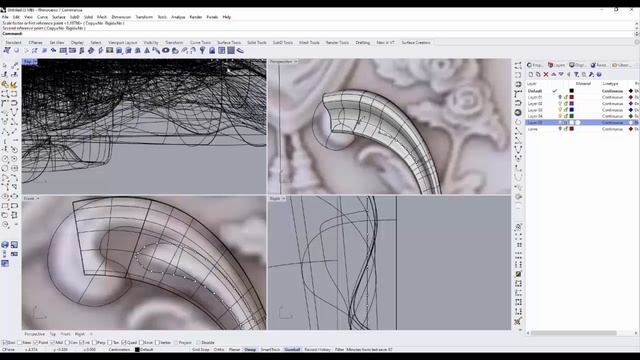Toggle Perp object snap checkbox

pos(95,343)
